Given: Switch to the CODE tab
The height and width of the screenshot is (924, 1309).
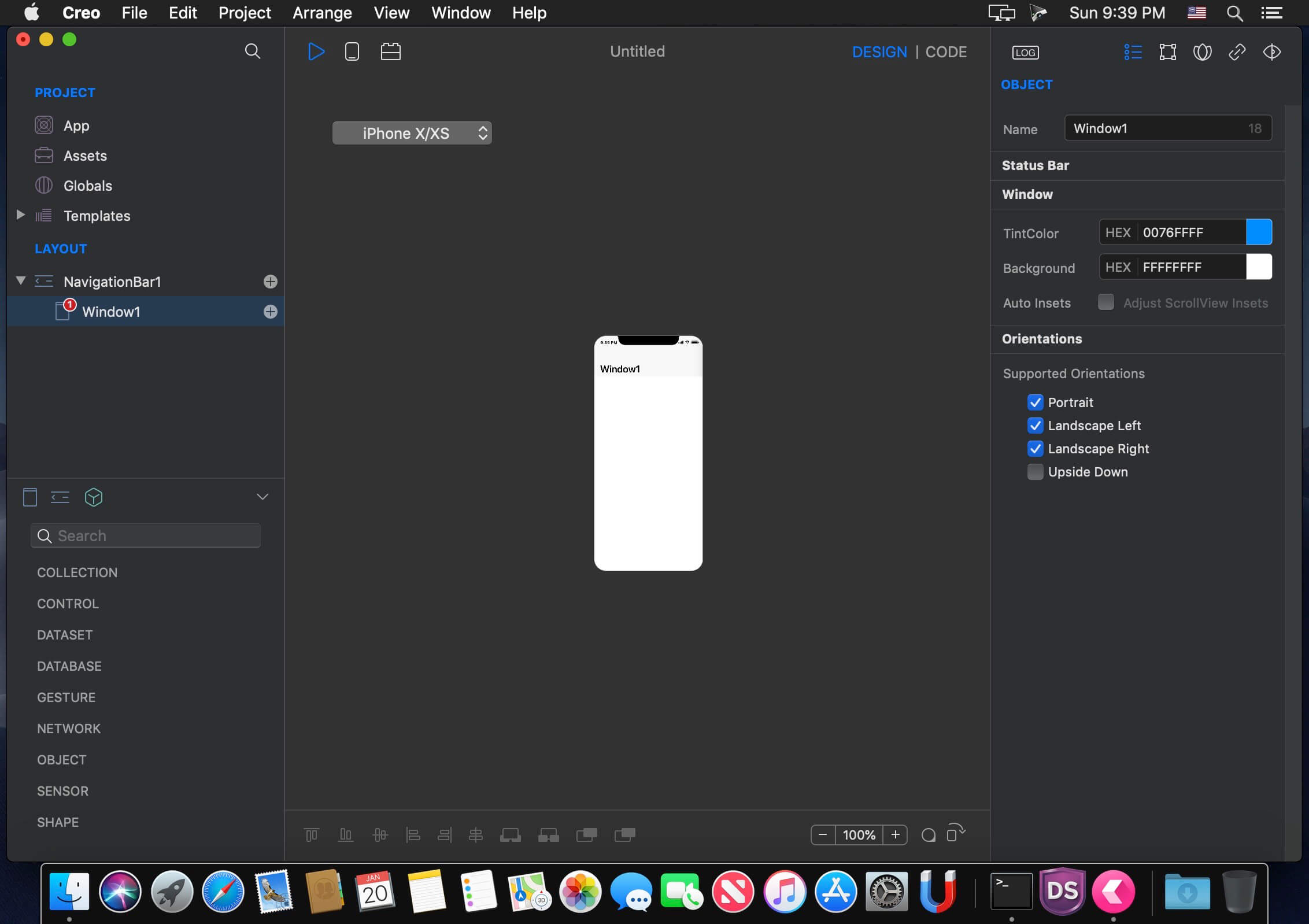Looking at the screenshot, I should (x=946, y=52).
